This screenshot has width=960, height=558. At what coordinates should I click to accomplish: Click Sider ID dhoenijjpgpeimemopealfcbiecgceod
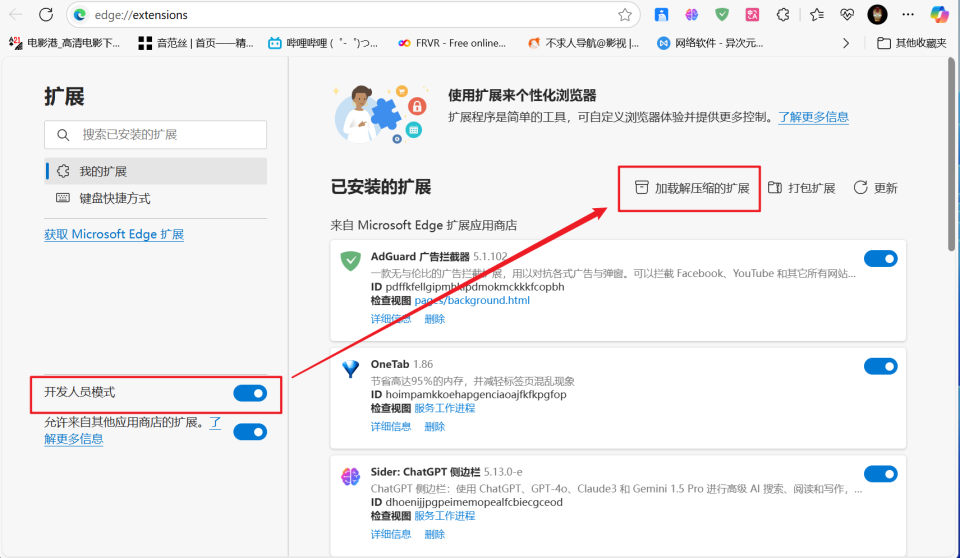(x=474, y=502)
